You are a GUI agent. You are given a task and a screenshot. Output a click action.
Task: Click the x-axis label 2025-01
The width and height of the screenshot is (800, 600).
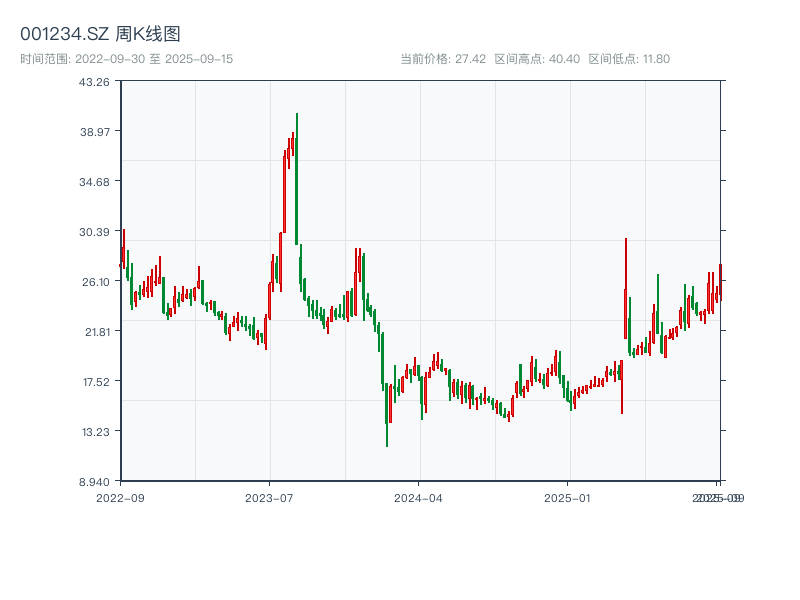tap(567, 498)
